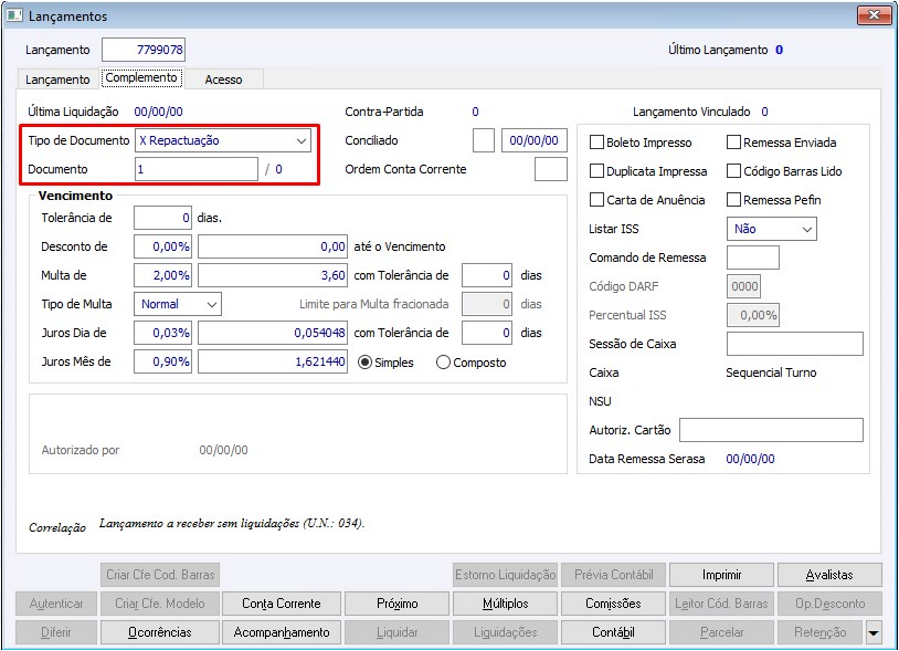Click the Juros Mês value 1,621440 field
The image size is (899, 651).
point(273,362)
